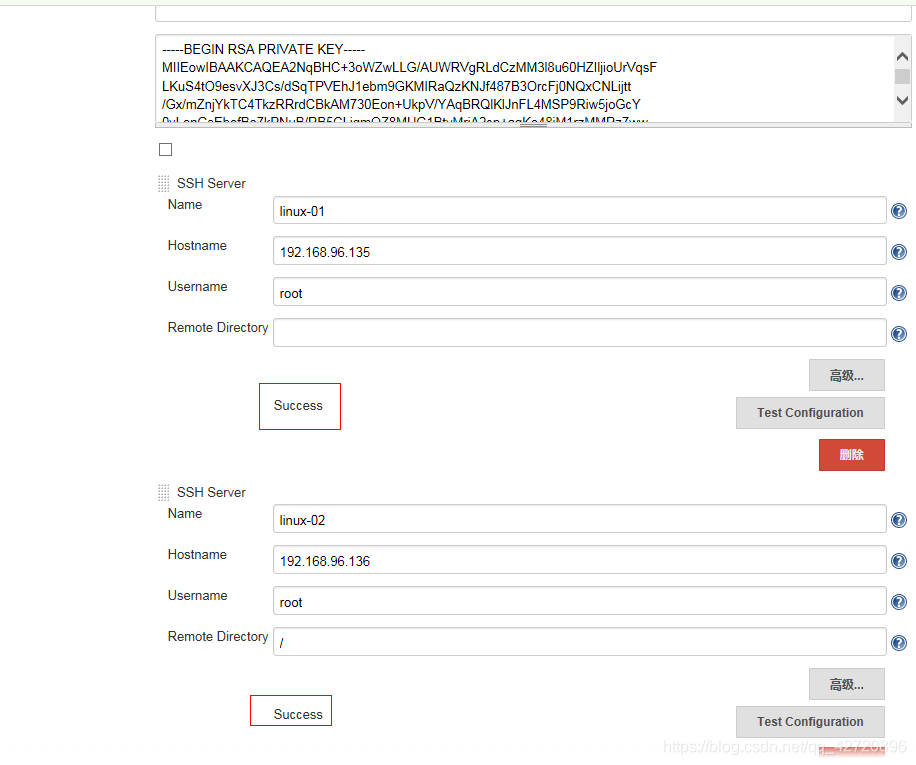Click scroll-up arrow in the key textarea
This screenshot has width=916, height=765.
pyautogui.click(x=902, y=57)
